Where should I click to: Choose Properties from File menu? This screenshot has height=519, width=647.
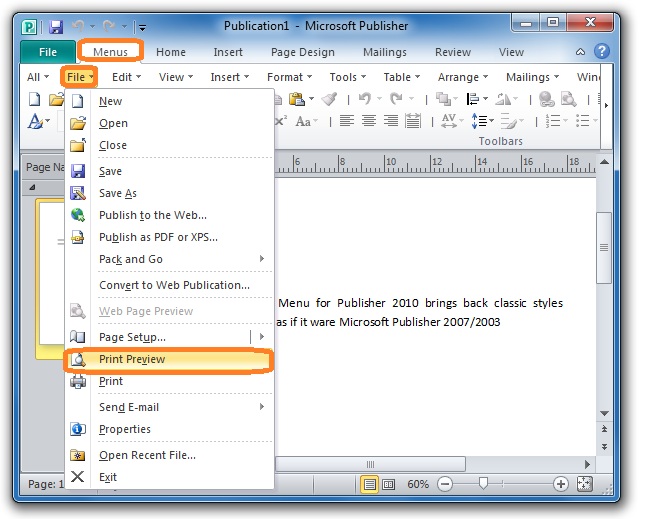(169, 429)
